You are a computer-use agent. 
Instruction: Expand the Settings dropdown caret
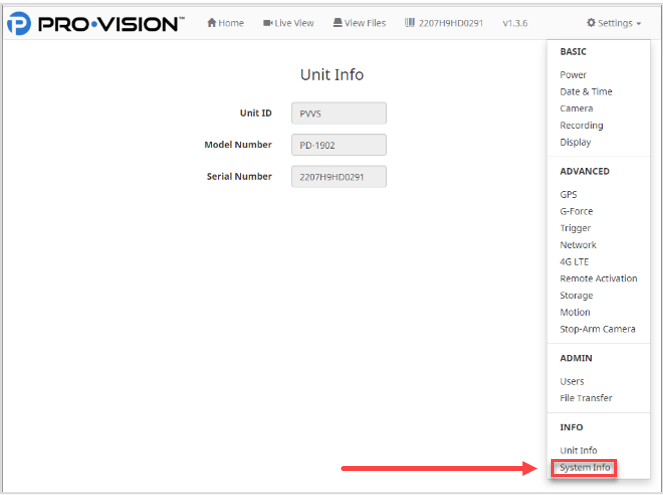(x=638, y=24)
